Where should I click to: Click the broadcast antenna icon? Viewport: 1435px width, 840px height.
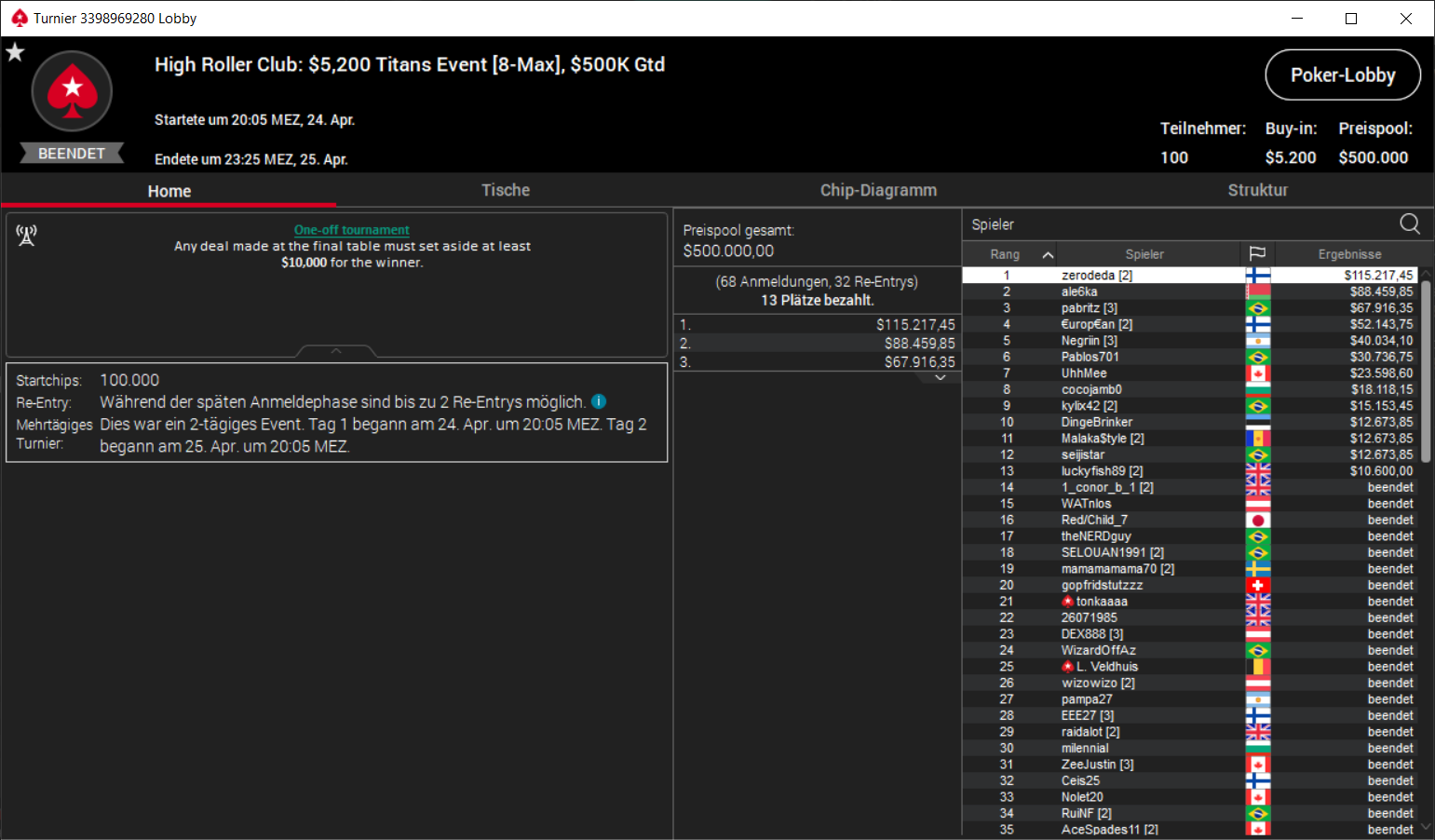[x=26, y=236]
